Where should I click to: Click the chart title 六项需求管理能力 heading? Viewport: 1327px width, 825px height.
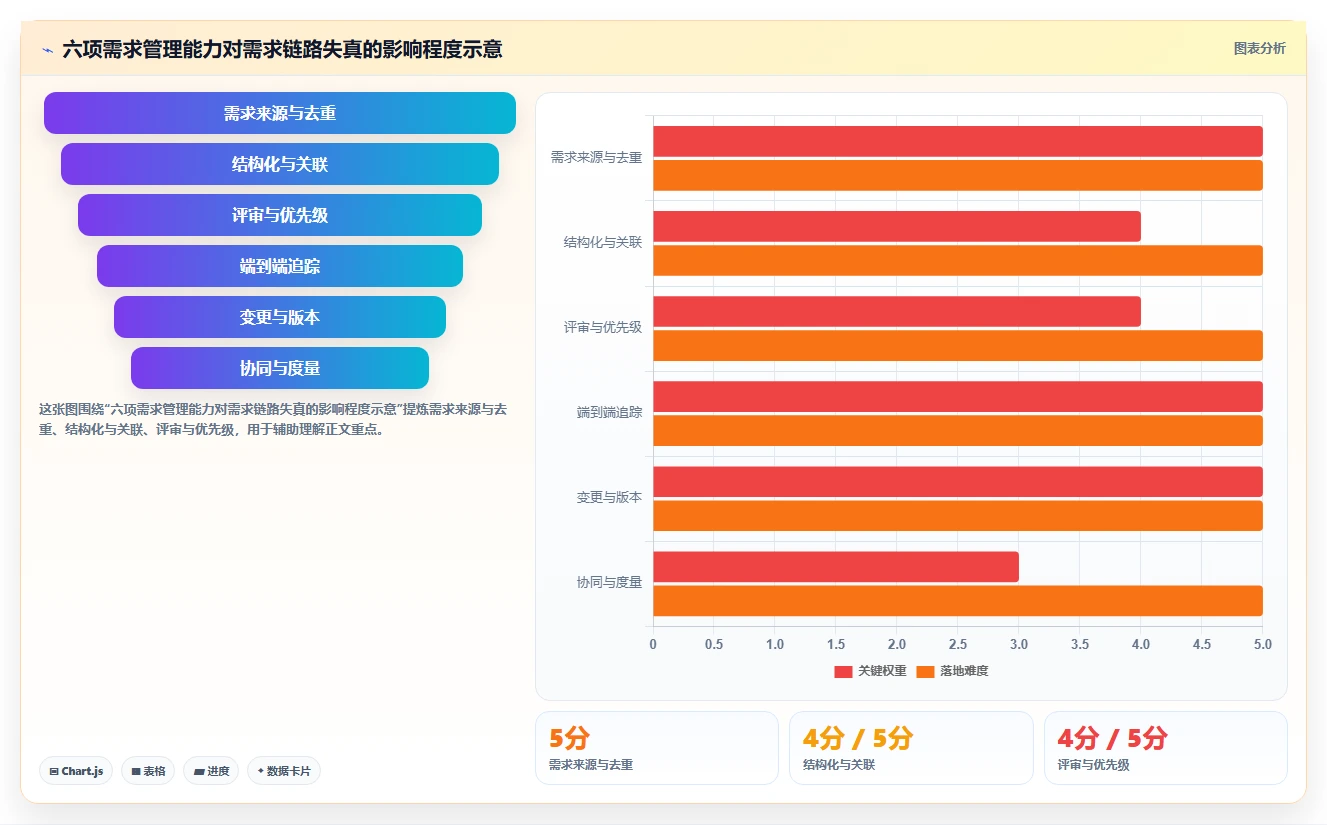tap(282, 49)
